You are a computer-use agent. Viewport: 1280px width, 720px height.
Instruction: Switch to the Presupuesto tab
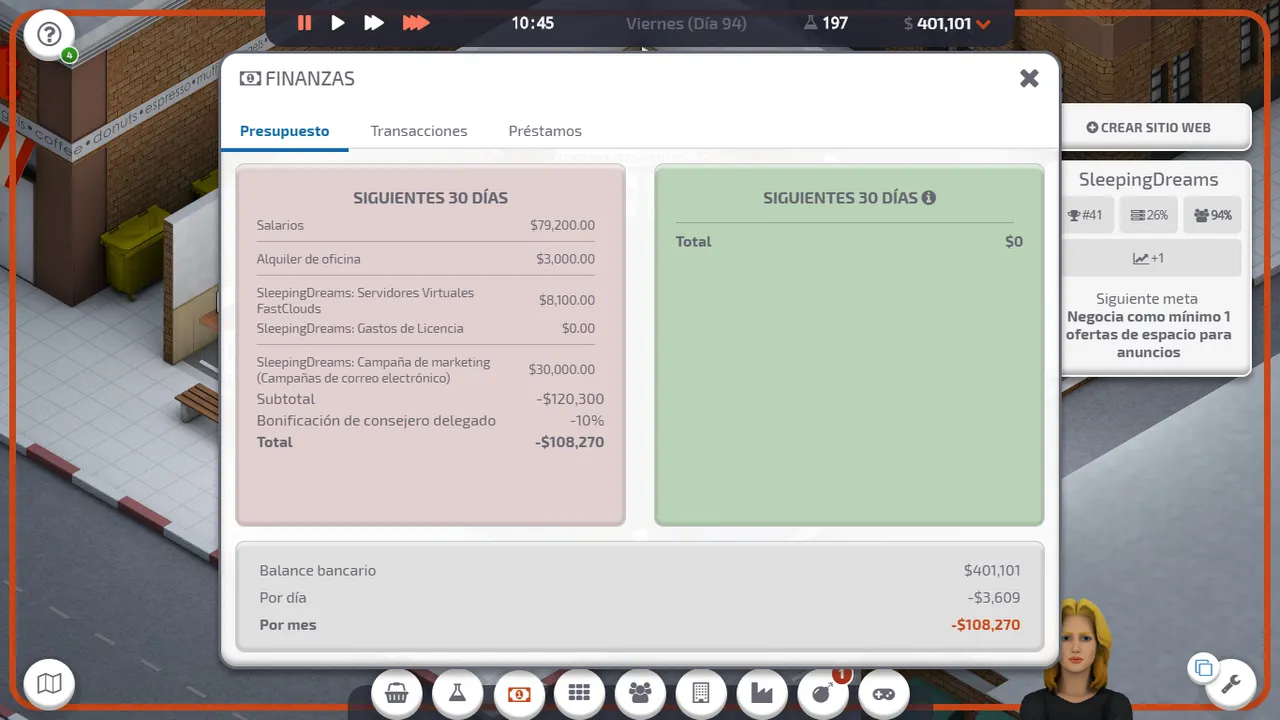click(284, 131)
